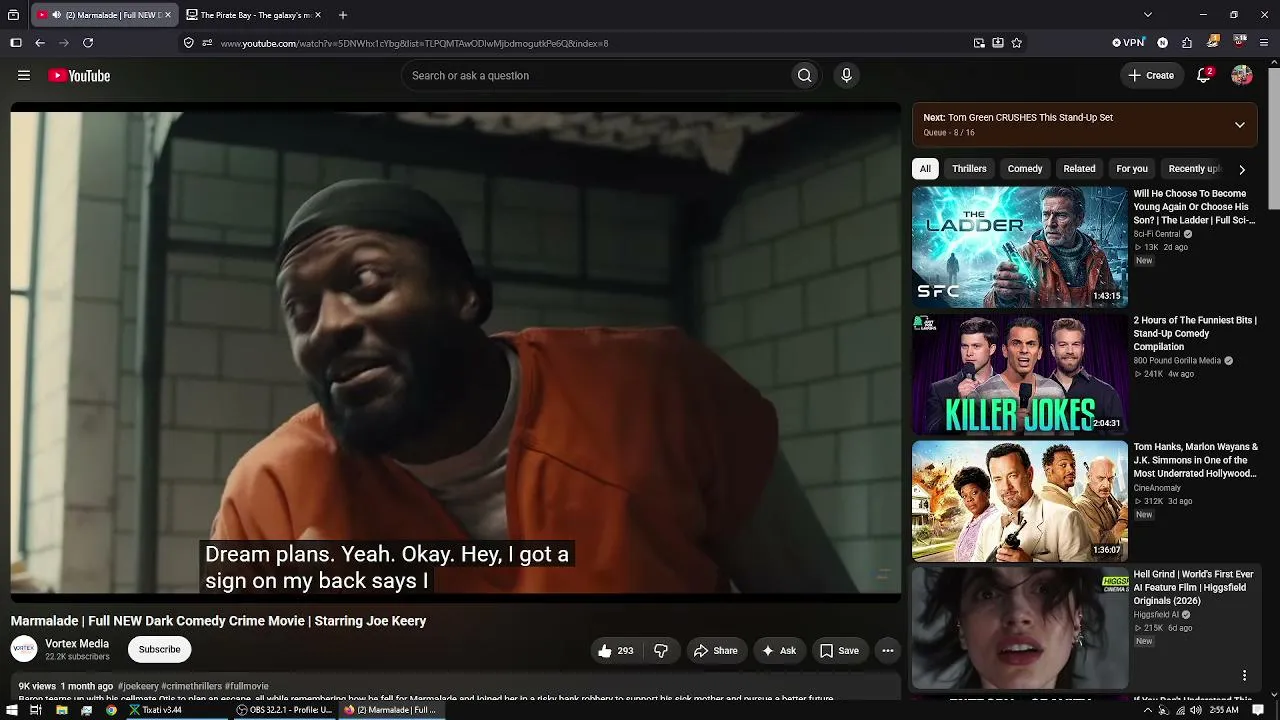Open the browser extensions puzzle icon
This screenshot has height=720, width=1280.
pos(1187,43)
